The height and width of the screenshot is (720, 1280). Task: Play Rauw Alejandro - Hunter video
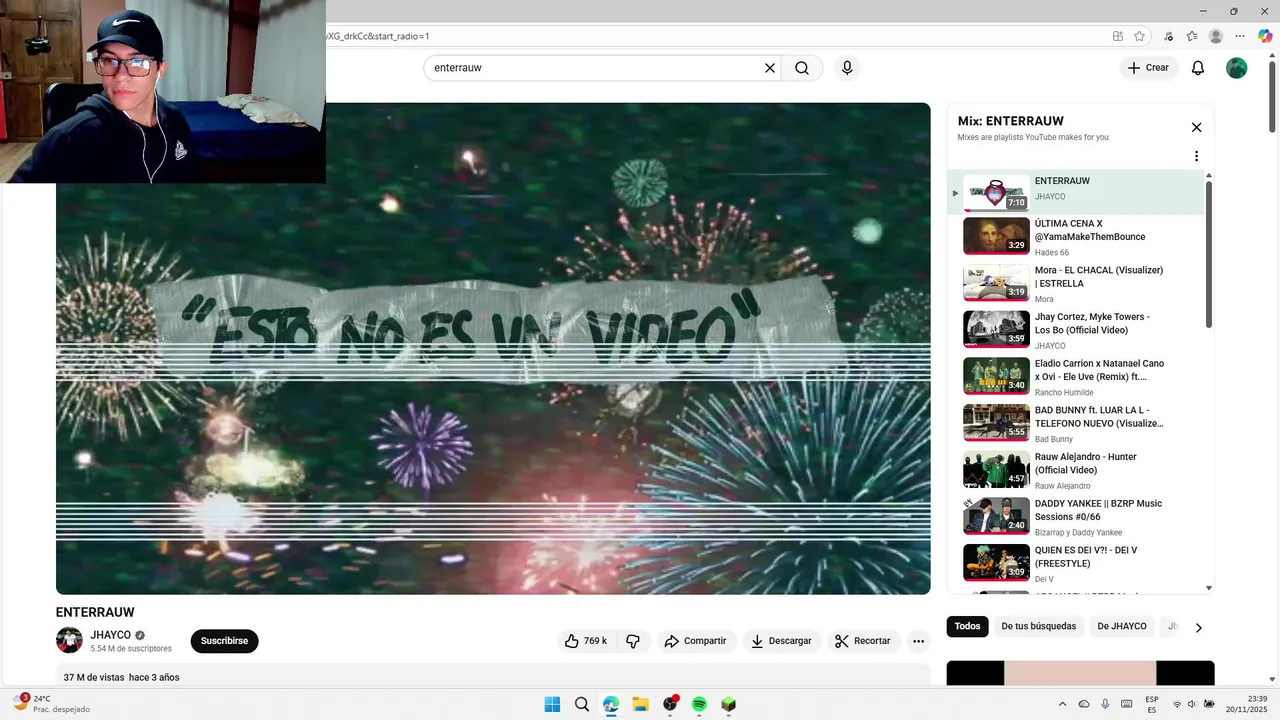point(1076,471)
